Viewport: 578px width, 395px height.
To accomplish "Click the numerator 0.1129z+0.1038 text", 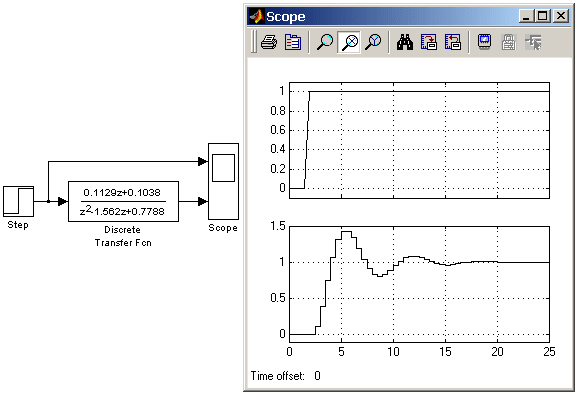I will point(122,192).
